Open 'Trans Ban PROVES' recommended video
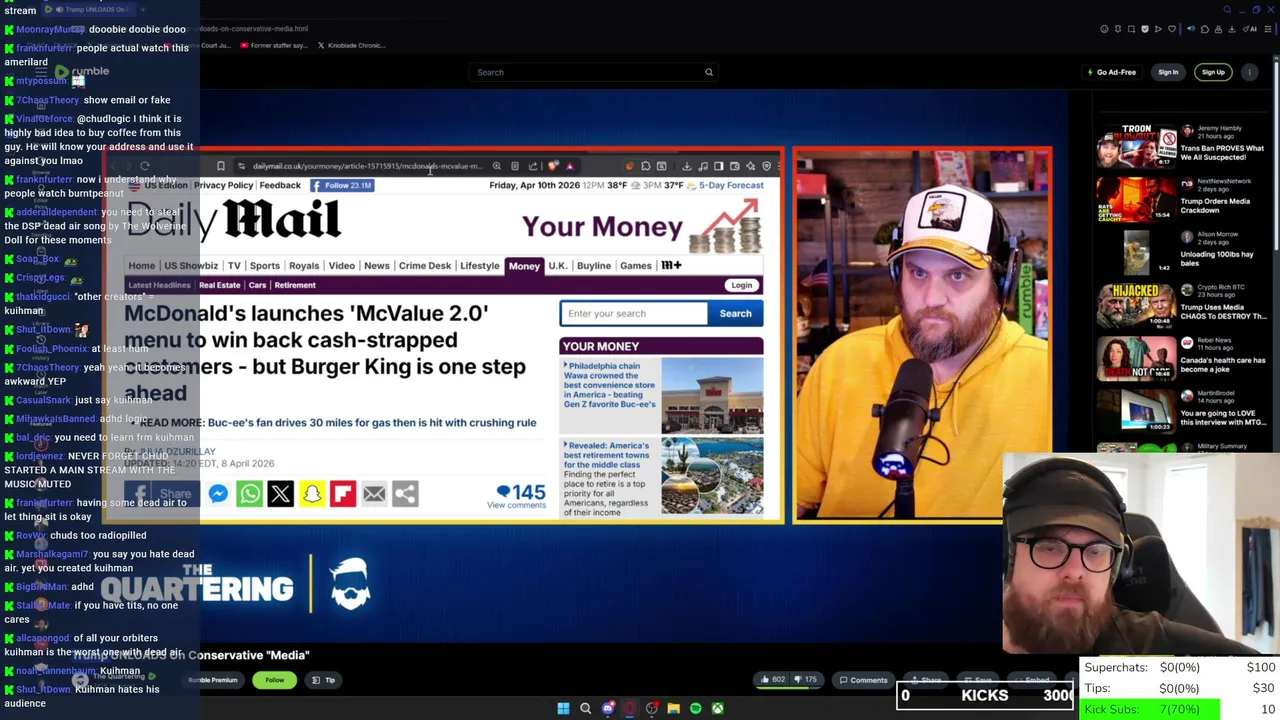This screenshot has width=1280, height=720. click(1136, 147)
